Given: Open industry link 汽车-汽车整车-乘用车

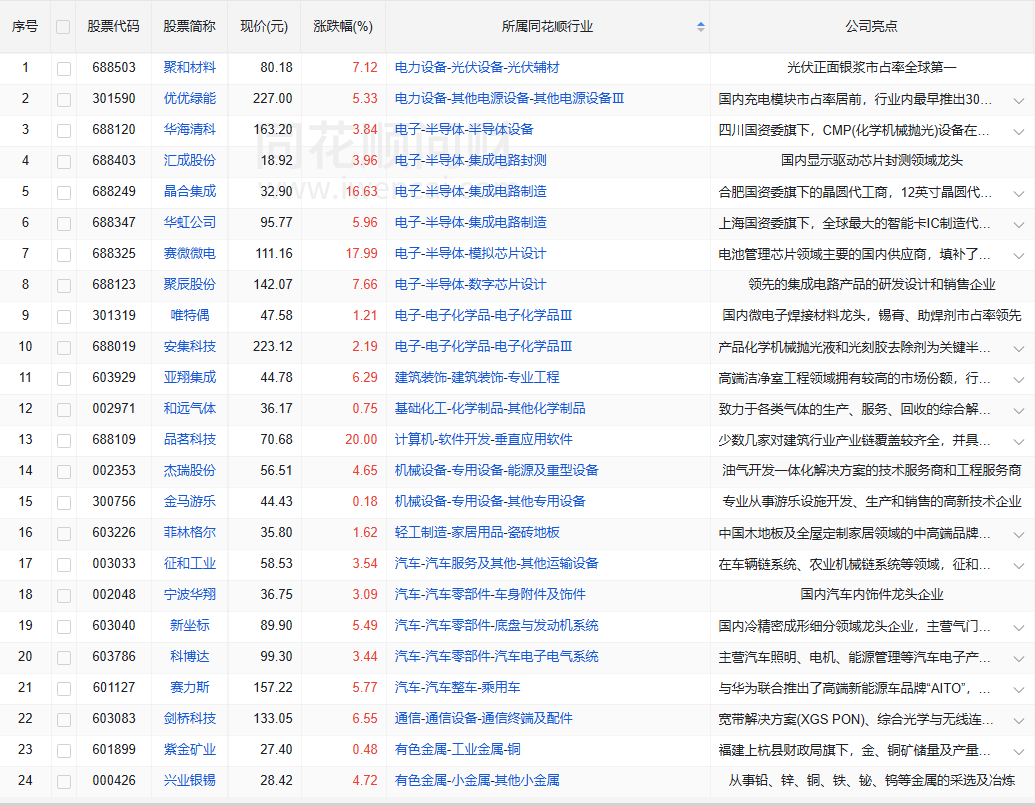Looking at the screenshot, I should click(457, 688).
